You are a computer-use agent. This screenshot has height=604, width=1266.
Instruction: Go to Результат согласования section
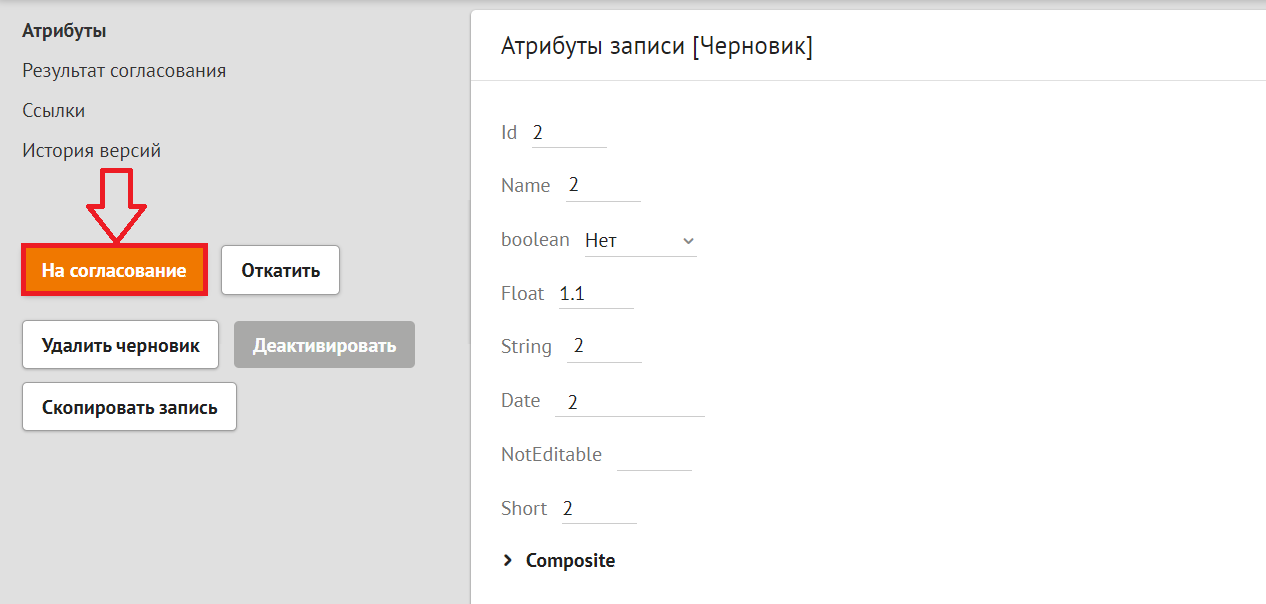(124, 71)
